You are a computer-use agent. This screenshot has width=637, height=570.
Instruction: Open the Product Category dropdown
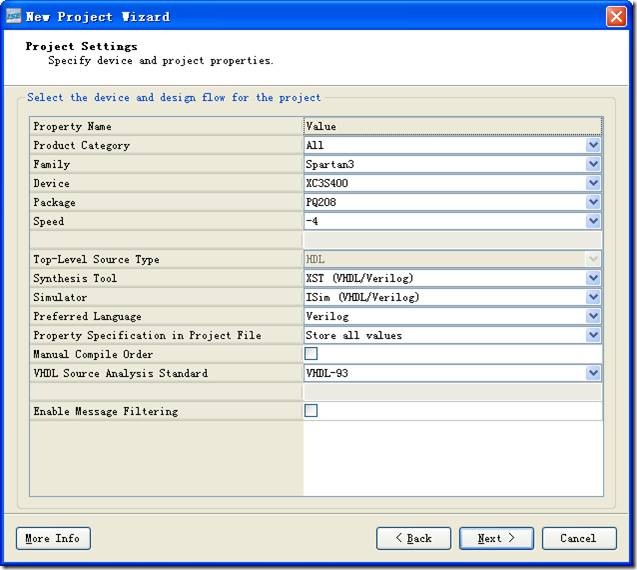tap(593, 145)
